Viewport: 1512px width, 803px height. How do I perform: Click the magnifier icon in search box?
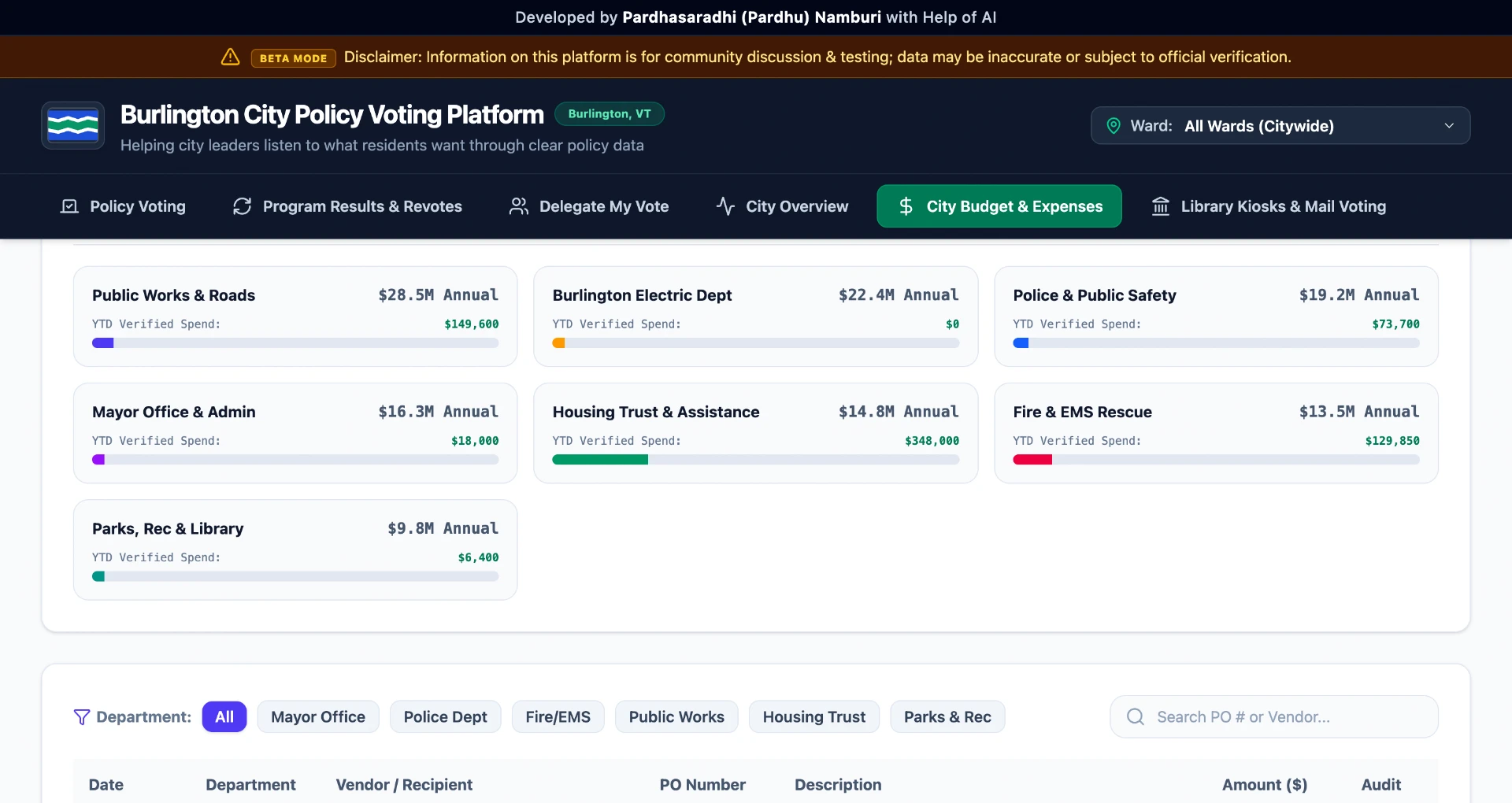point(1136,716)
